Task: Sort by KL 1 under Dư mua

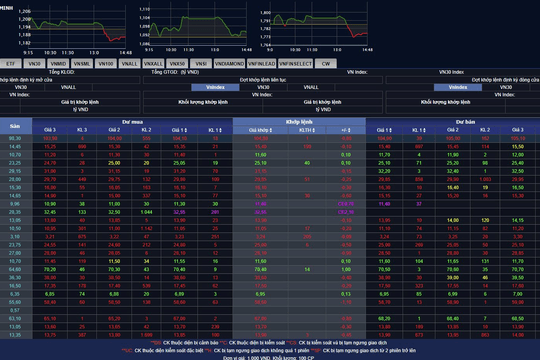Action: 215,130
